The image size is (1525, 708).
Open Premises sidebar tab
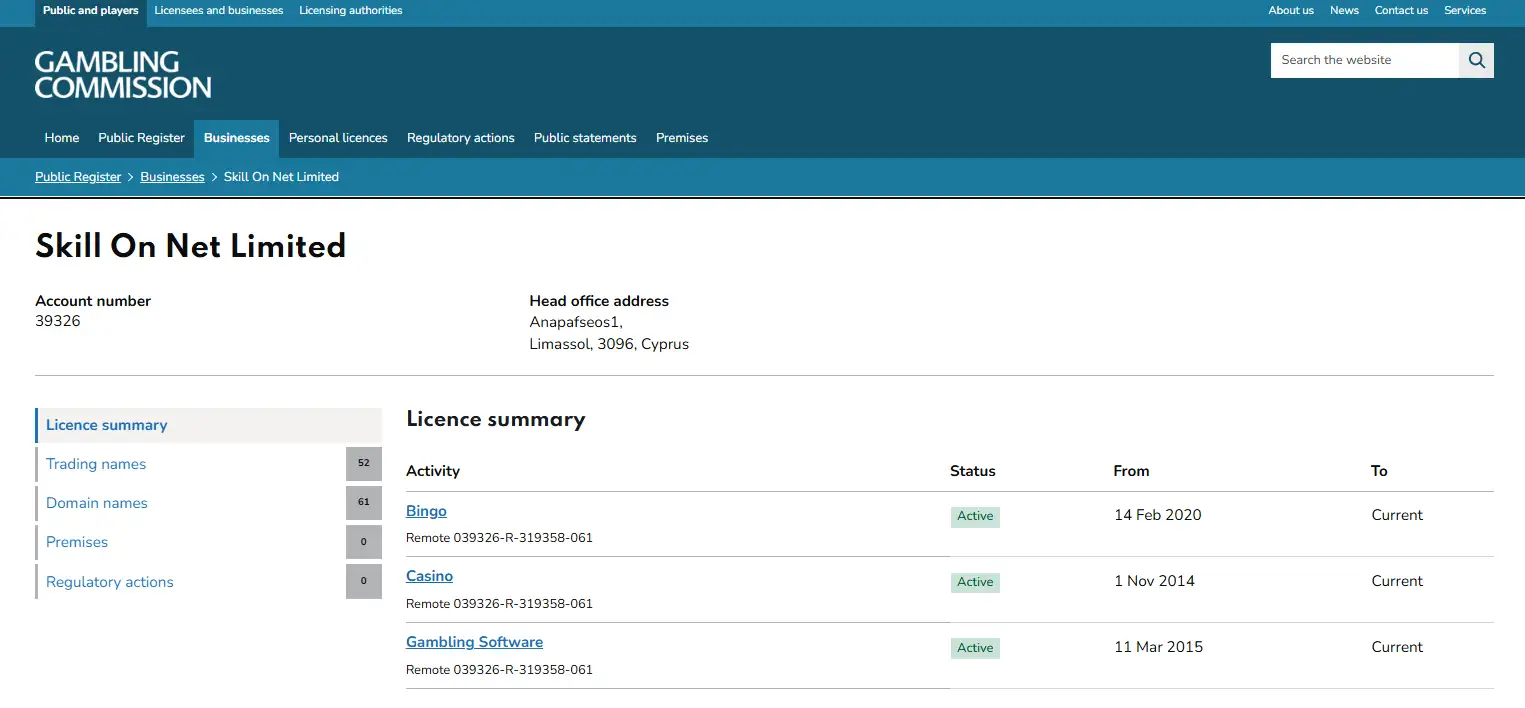click(x=209, y=542)
